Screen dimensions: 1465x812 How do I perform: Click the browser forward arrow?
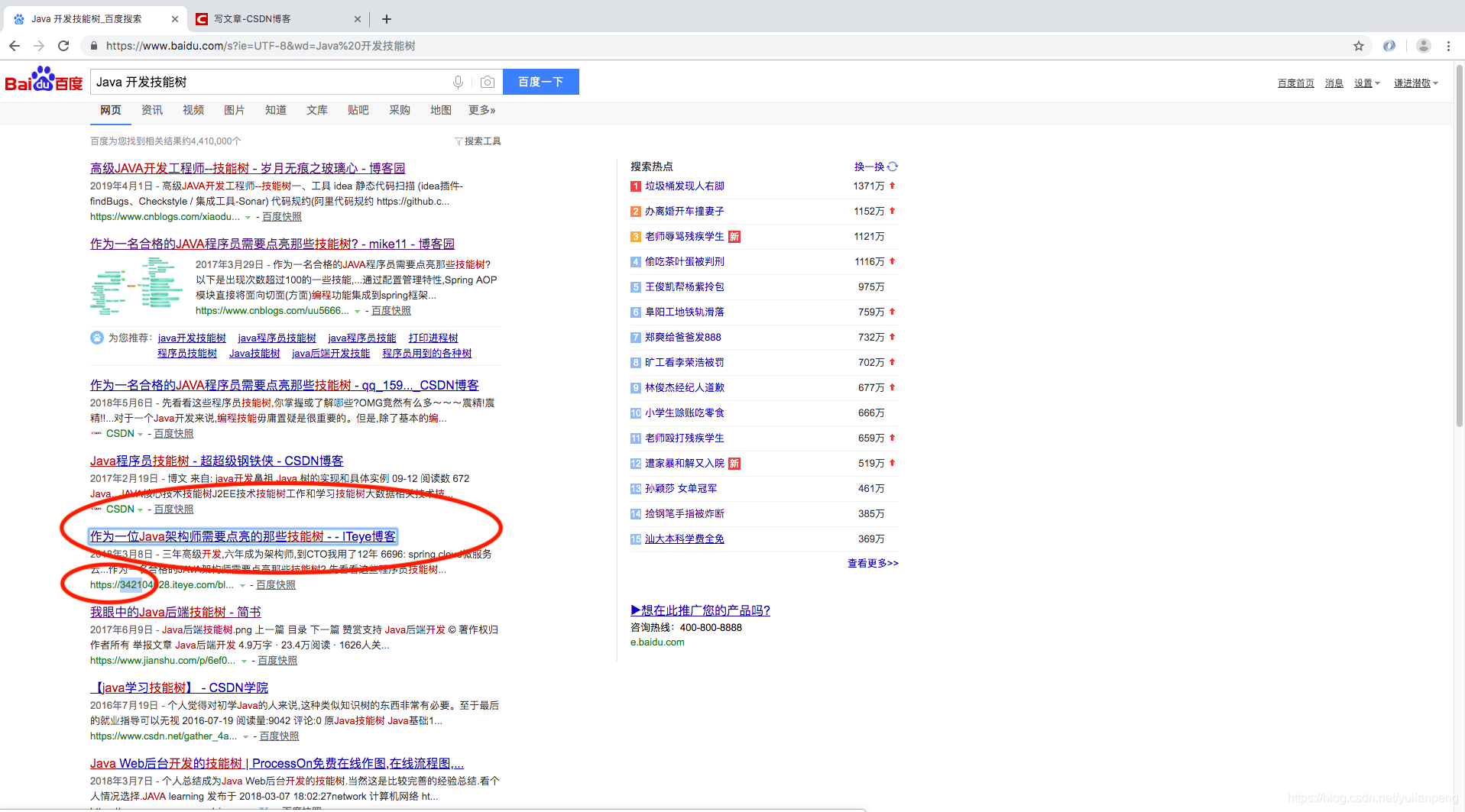click(x=39, y=46)
